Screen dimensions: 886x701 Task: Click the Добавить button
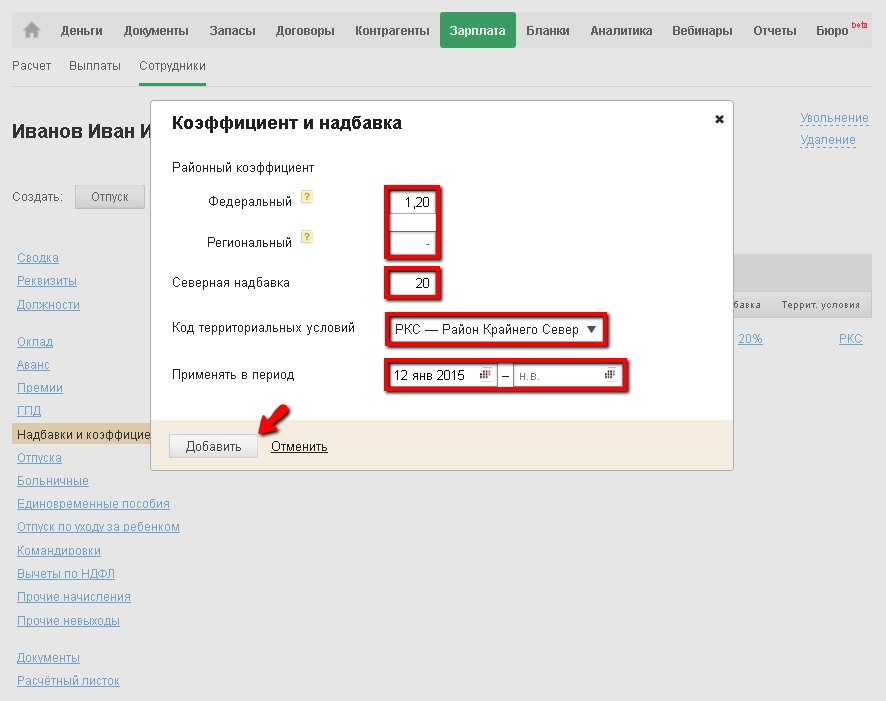point(214,446)
